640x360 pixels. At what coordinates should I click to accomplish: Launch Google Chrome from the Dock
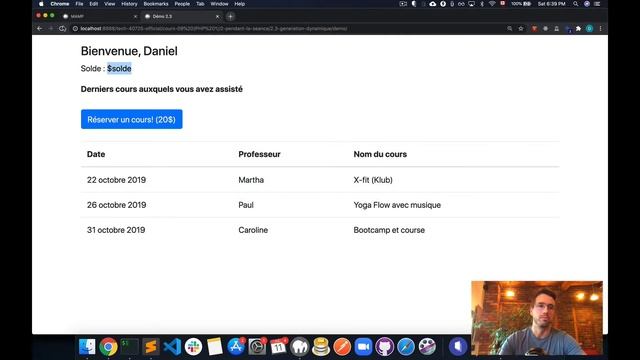tap(108, 347)
